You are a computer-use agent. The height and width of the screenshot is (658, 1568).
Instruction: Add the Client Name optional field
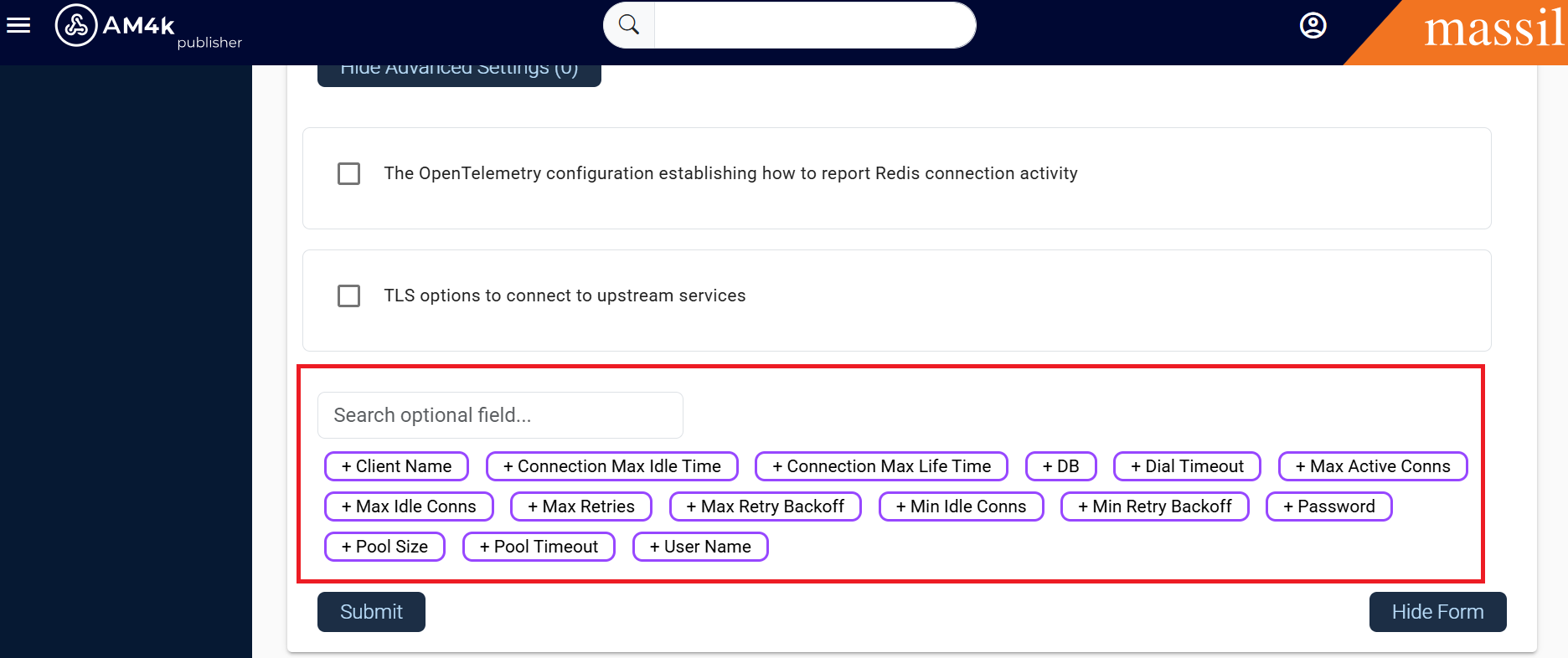pos(396,466)
